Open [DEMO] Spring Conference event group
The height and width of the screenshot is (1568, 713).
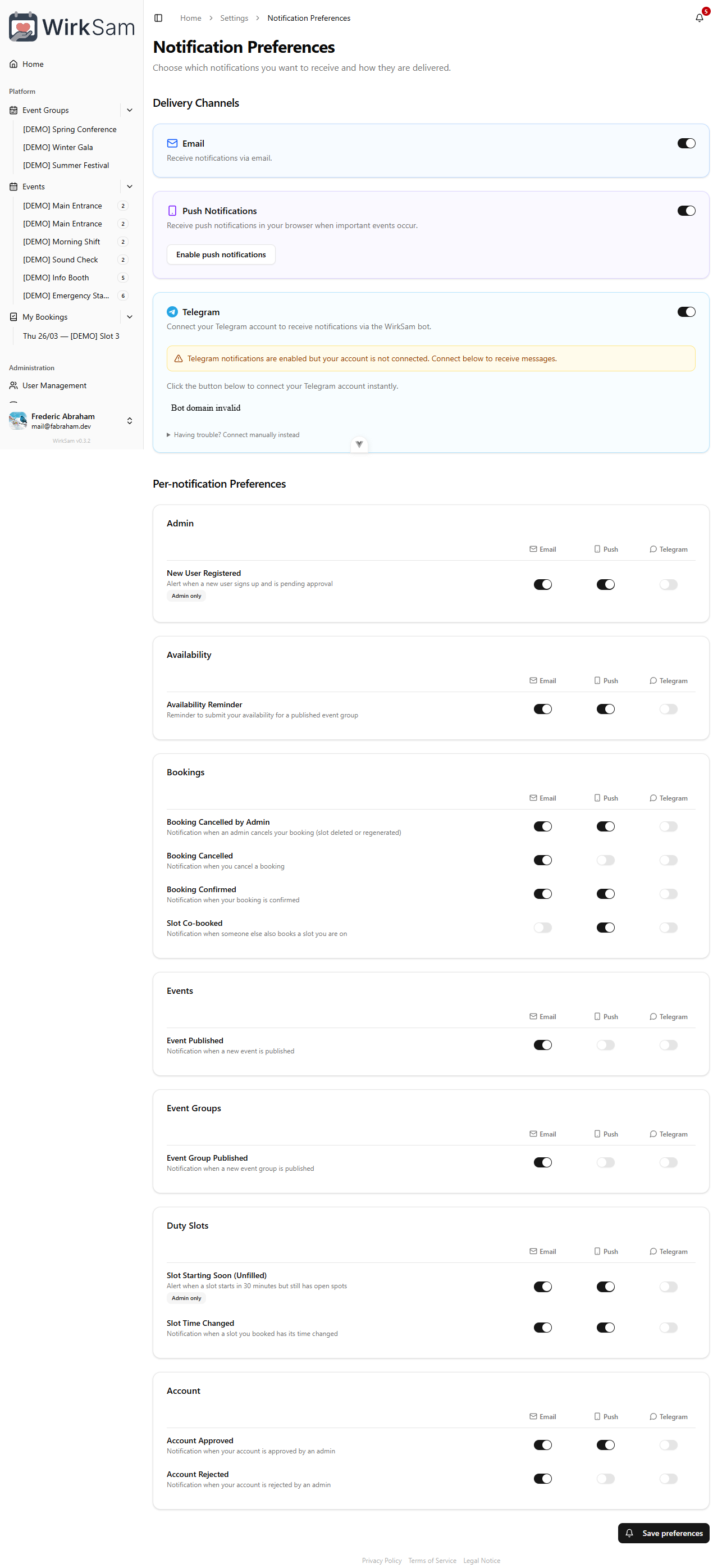[70, 130]
